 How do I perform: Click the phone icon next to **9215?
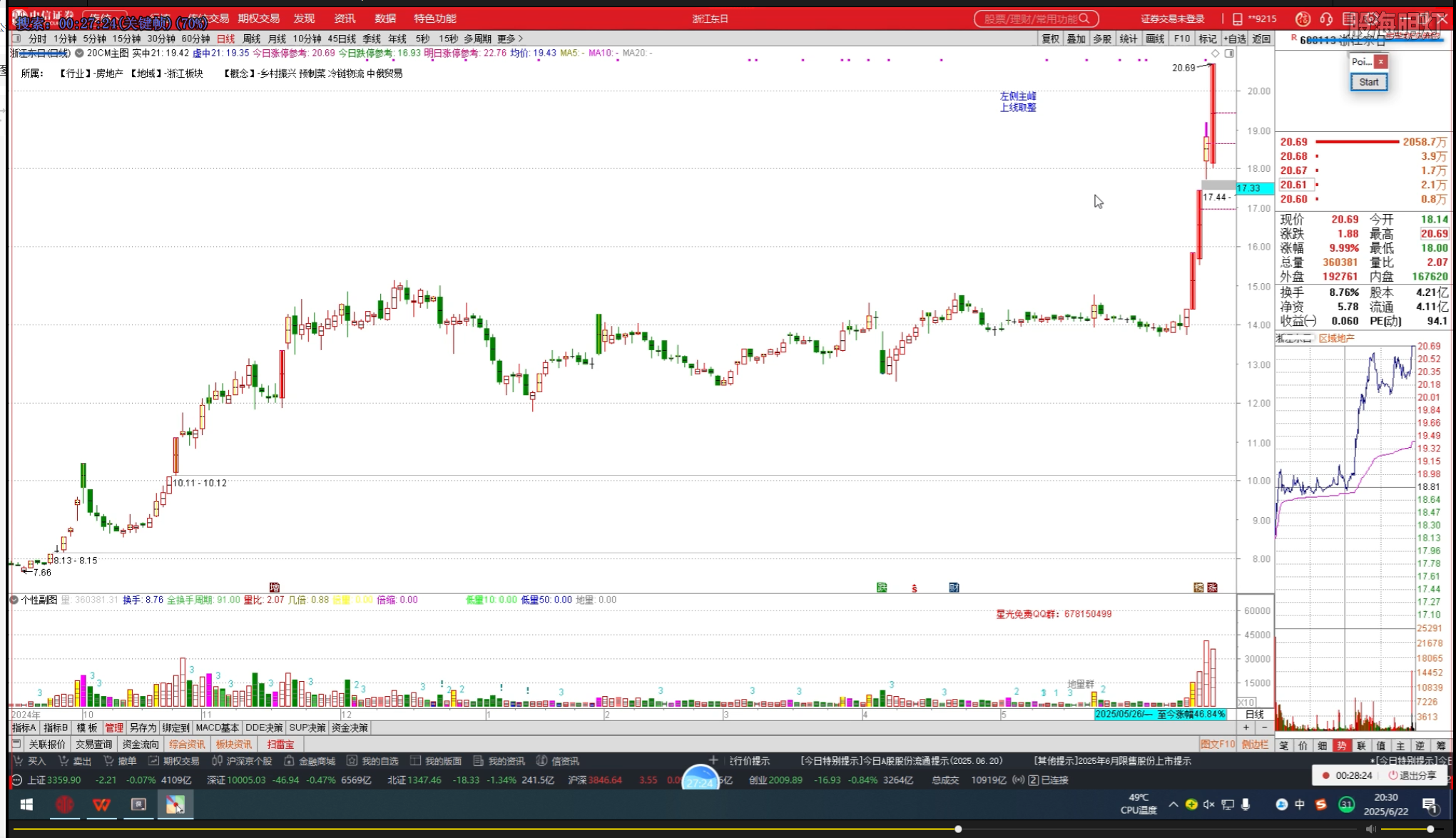click(x=1238, y=19)
